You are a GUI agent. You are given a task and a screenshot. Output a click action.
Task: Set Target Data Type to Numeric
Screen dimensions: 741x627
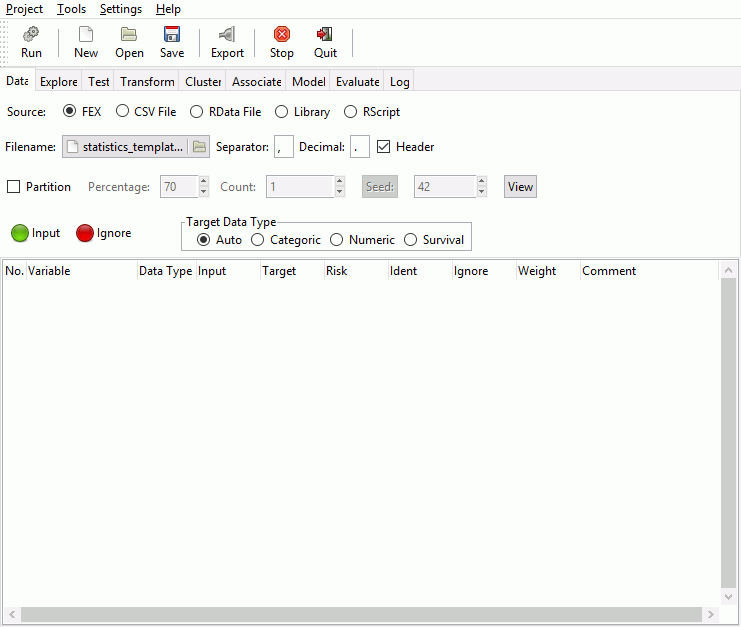click(x=336, y=240)
